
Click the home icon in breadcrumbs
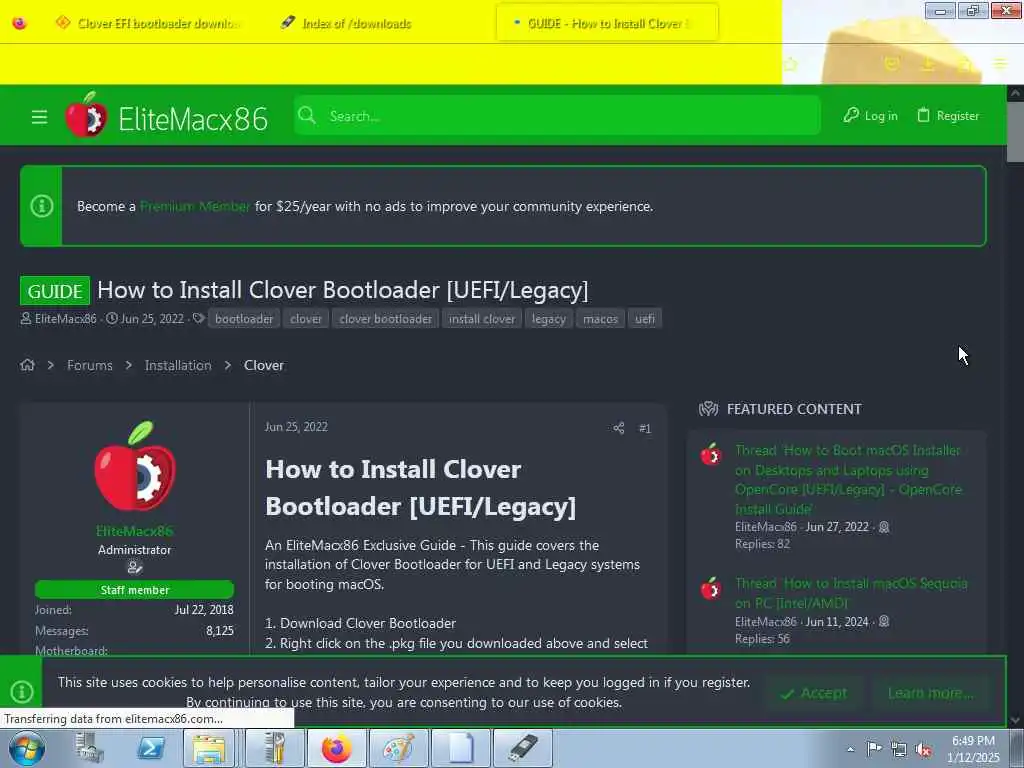(27, 365)
